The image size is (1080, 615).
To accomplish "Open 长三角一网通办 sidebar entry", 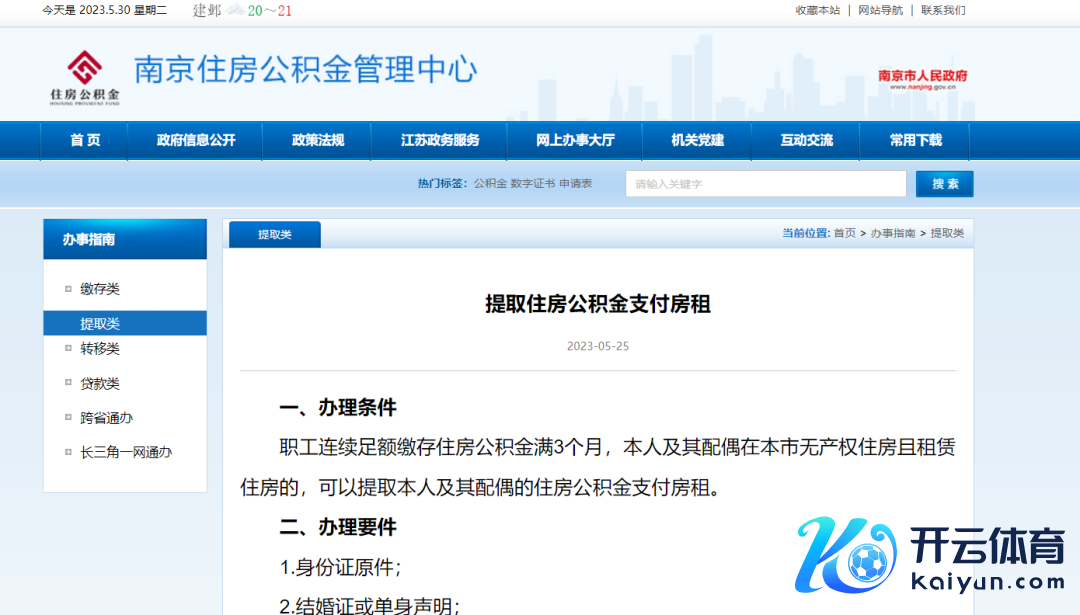I will tap(126, 452).
